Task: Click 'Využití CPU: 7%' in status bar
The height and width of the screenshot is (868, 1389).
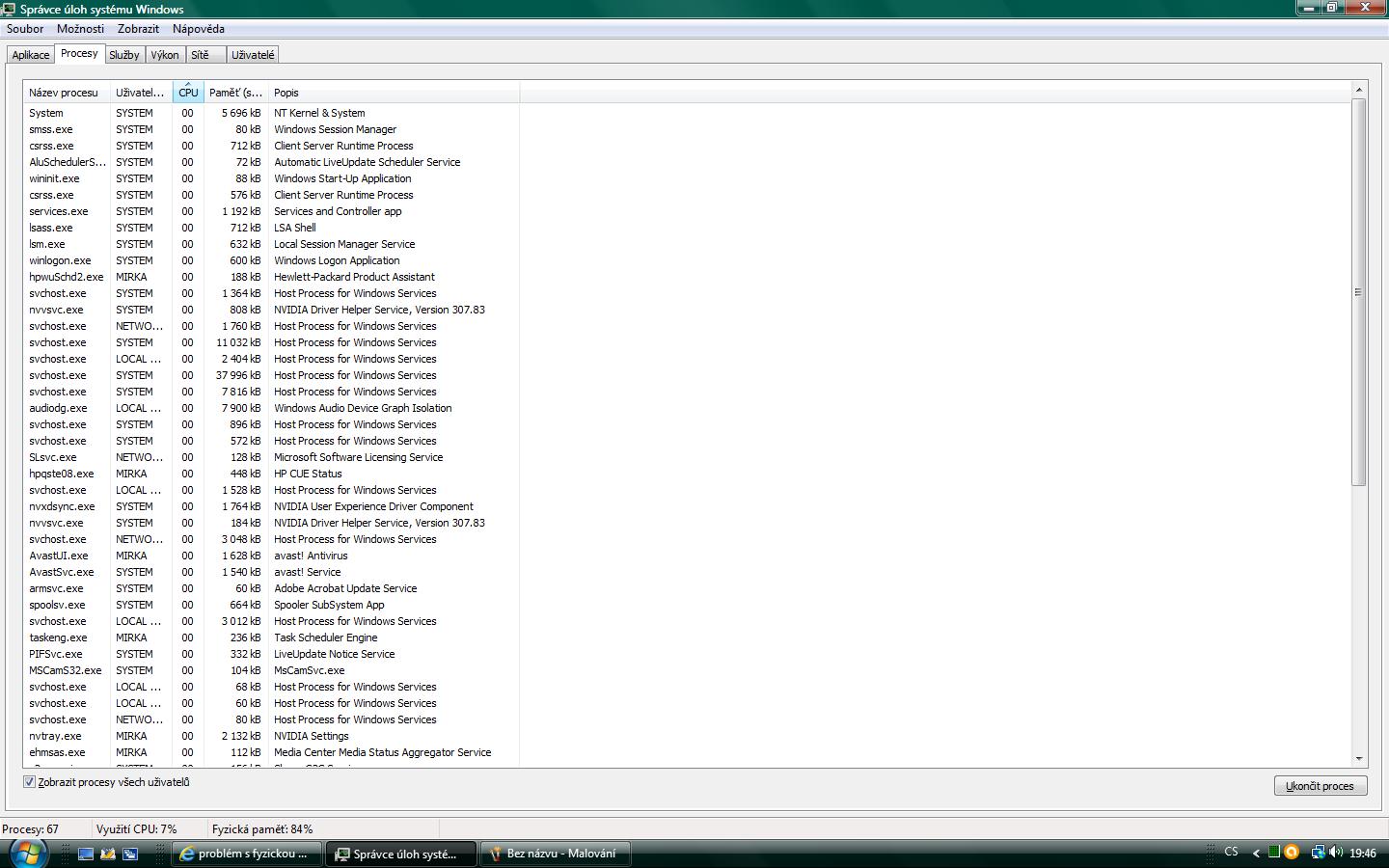Action: pyautogui.click(x=136, y=828)
